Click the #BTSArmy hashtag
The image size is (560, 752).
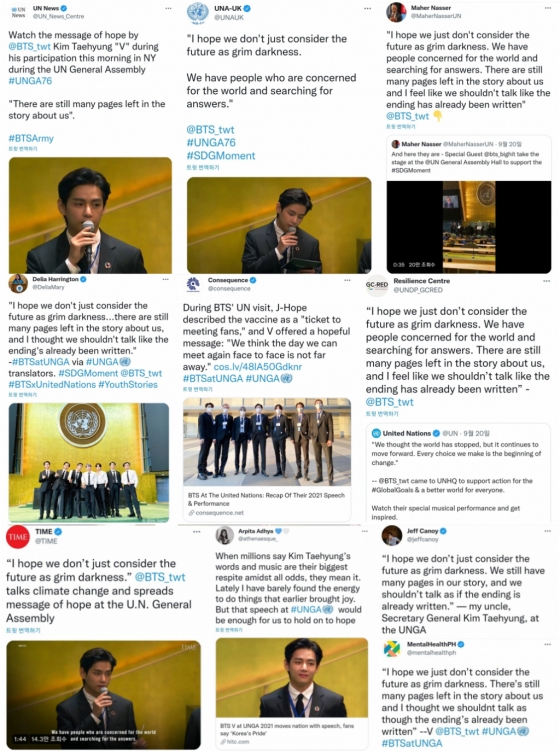31,138
